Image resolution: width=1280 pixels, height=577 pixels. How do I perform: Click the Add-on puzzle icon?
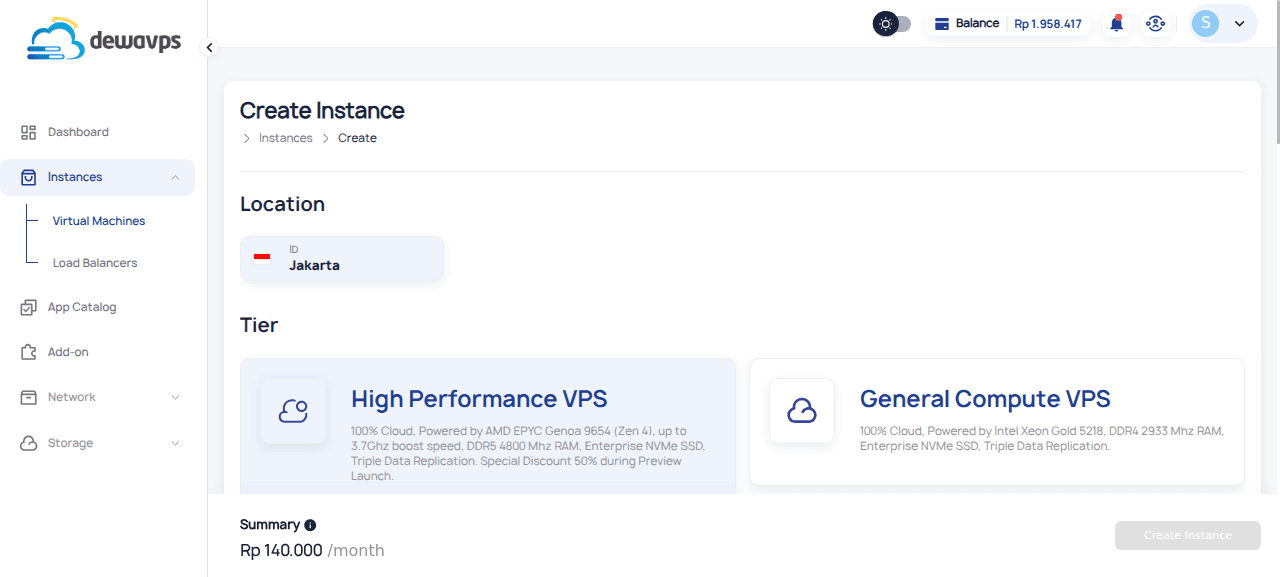click(x=28, y=352)
